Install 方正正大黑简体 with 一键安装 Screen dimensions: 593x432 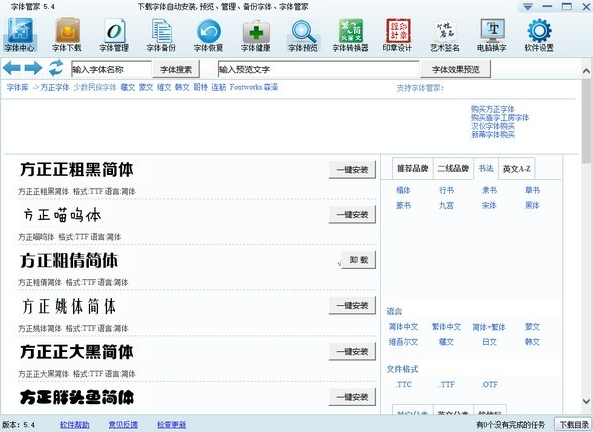coord(352,351)
